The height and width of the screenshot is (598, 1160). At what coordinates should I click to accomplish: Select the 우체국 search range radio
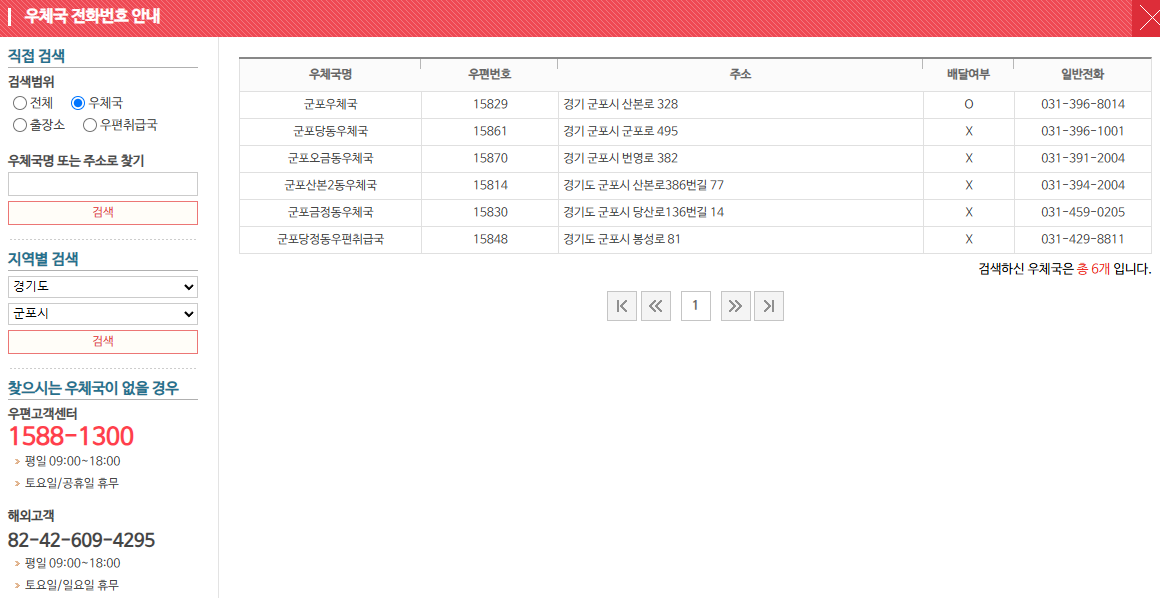point(78,103)
